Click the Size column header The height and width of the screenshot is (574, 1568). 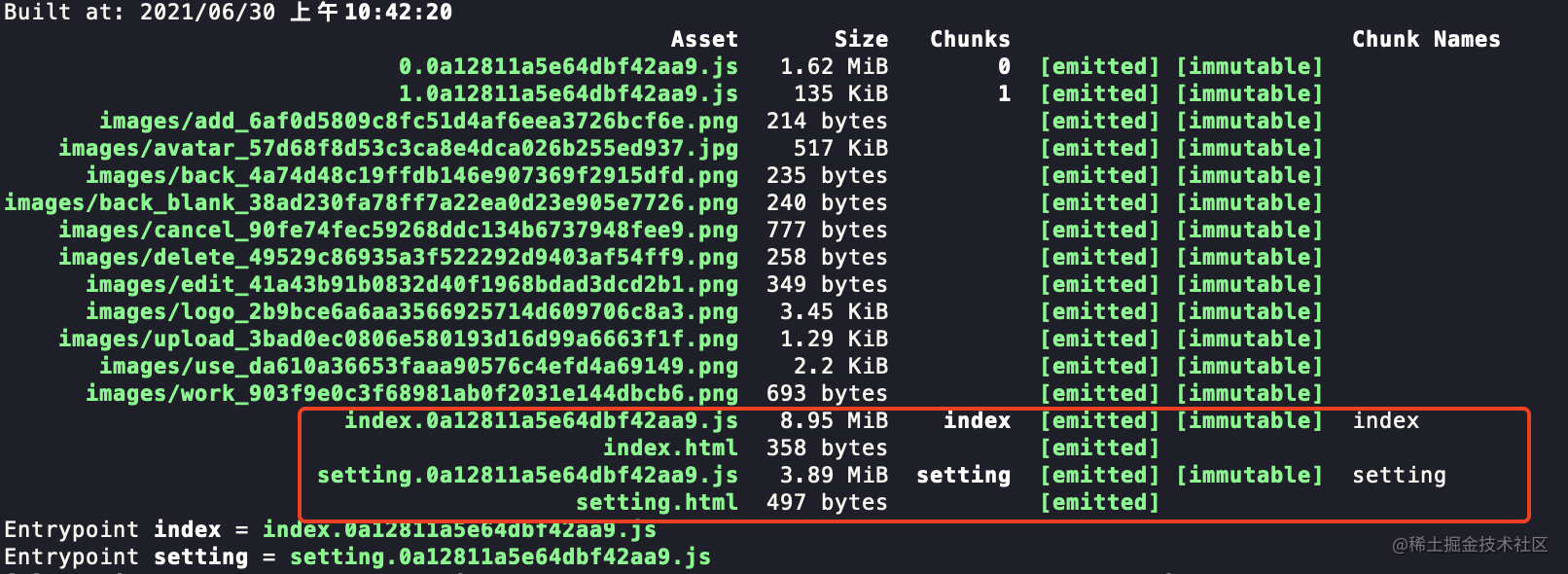861,40
